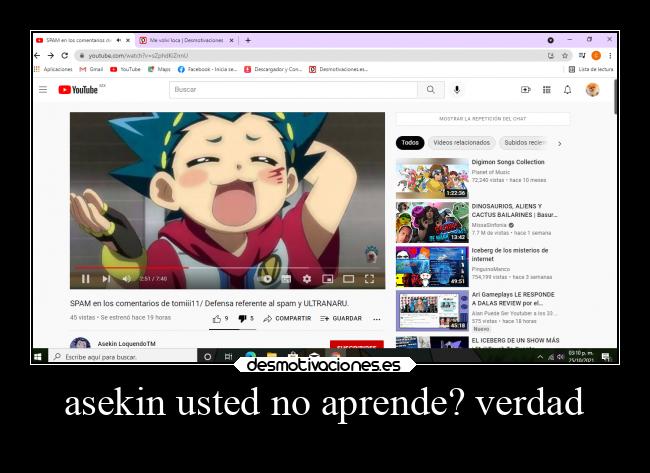Select the Todos filter chip

pyautogui.click(x=410, y=143)
